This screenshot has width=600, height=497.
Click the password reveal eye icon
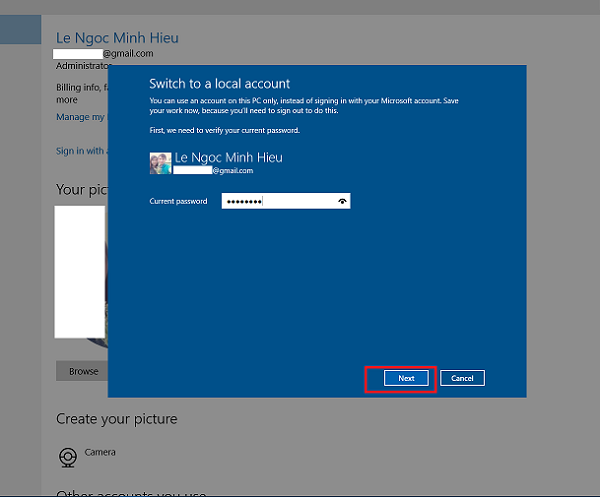click(343, 201)
